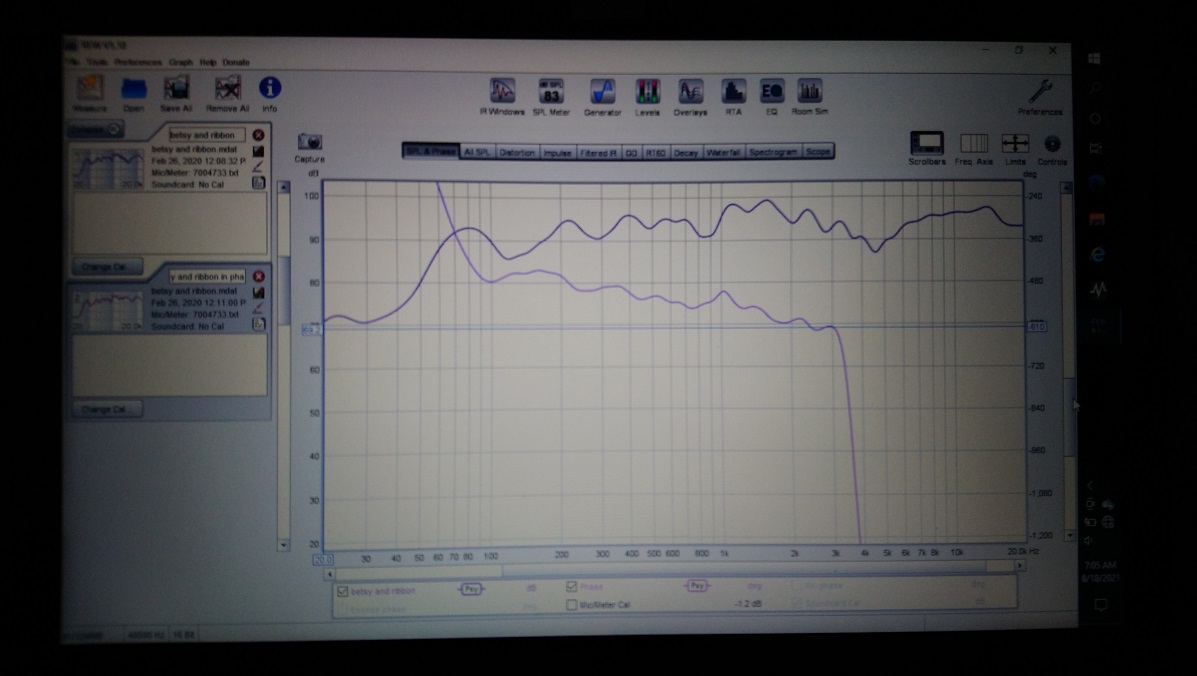Click Change Cal for first measurement
The image size is (1197, 676).
pos(107,267)
